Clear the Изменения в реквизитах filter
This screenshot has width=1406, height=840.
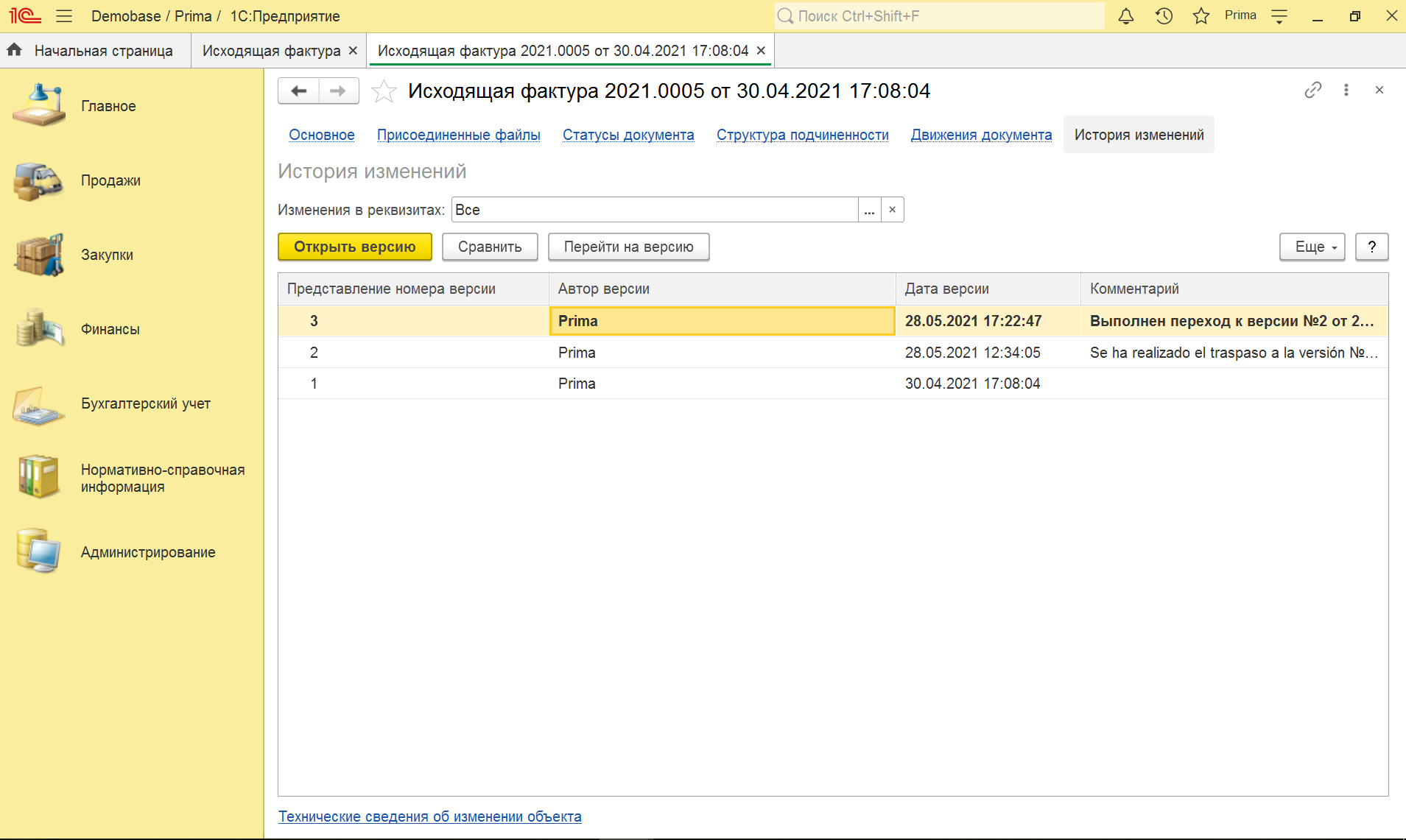click(892, 210)
